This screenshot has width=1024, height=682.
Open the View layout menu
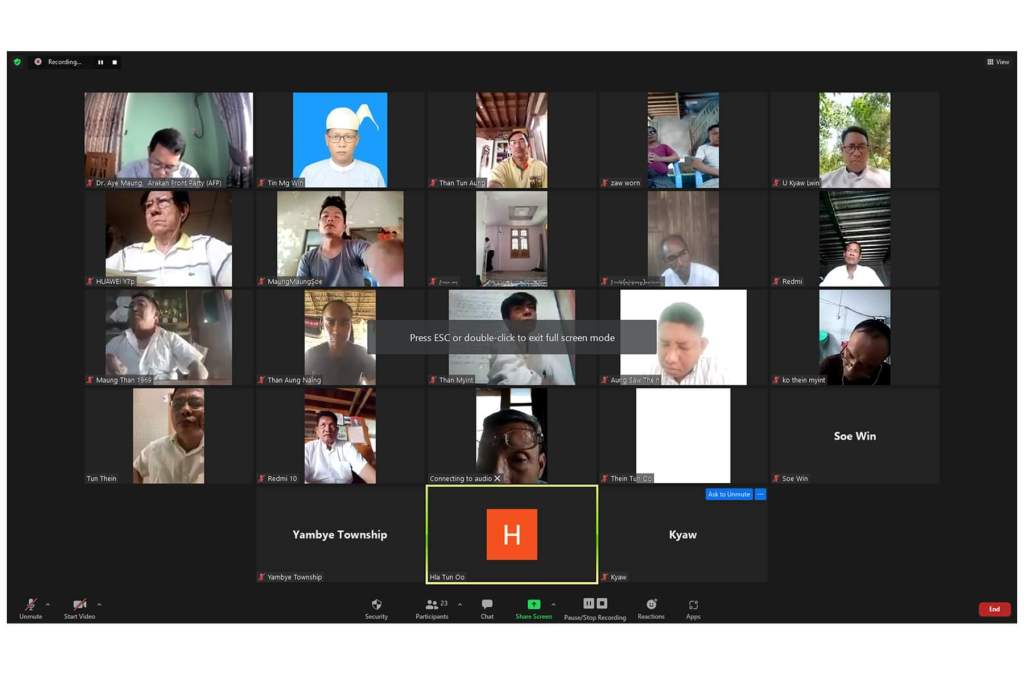tap(998, 62)
